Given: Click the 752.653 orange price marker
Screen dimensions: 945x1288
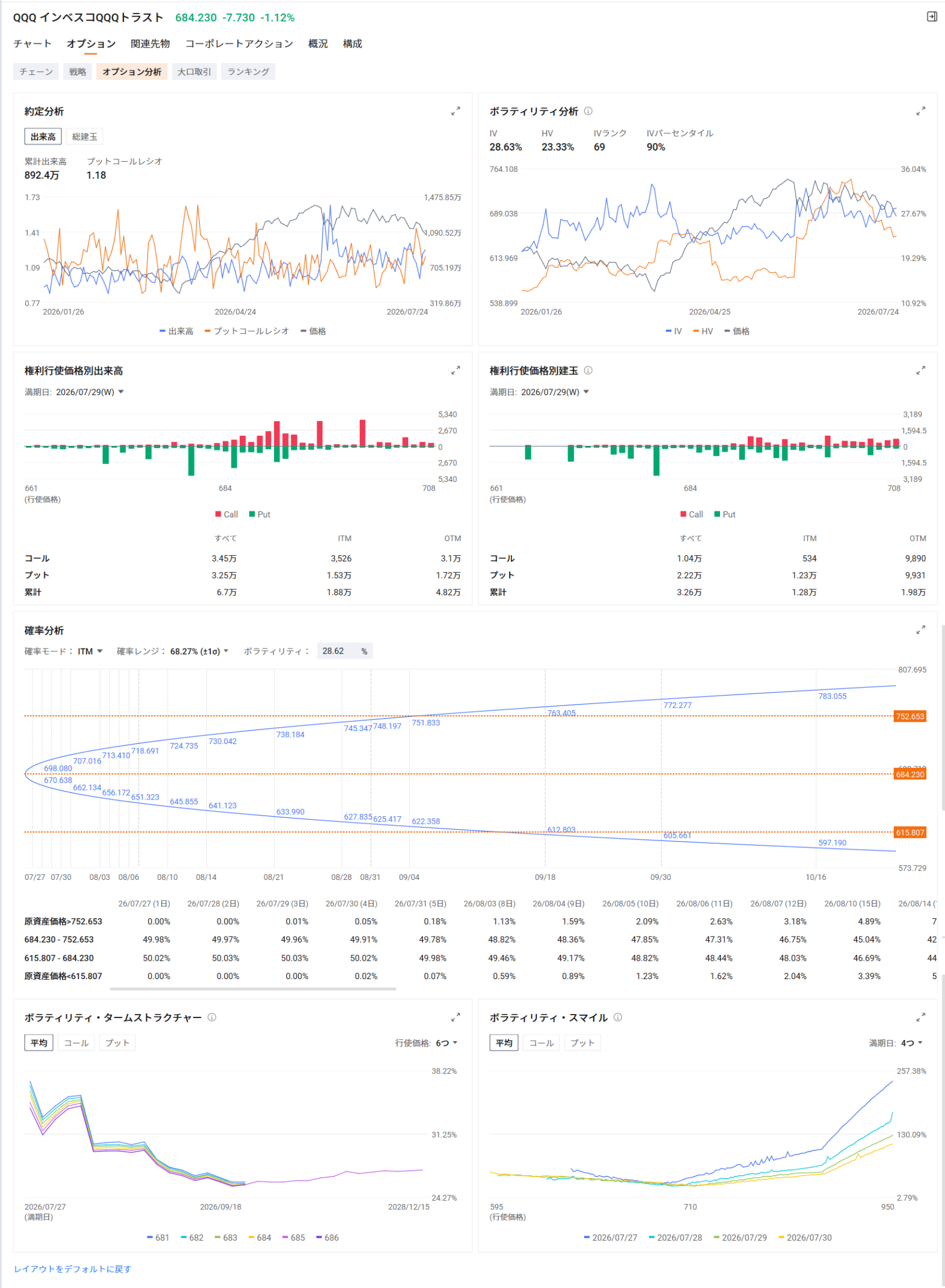Looking at the screenshot, I should coord(910,716).
